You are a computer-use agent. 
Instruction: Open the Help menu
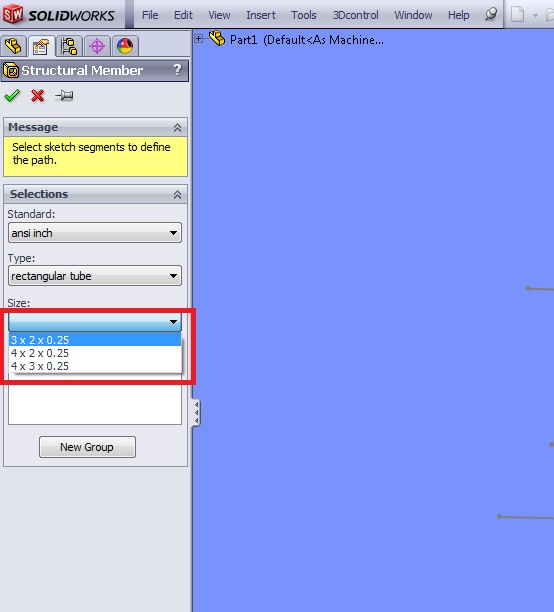pos(458,15)
